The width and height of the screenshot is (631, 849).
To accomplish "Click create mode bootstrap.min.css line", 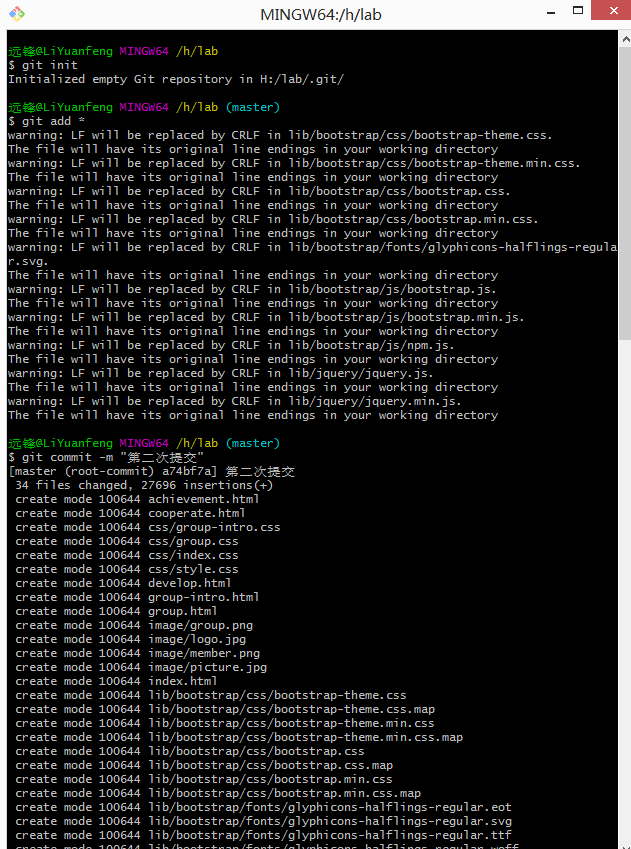I will click(x=204, y=779).
